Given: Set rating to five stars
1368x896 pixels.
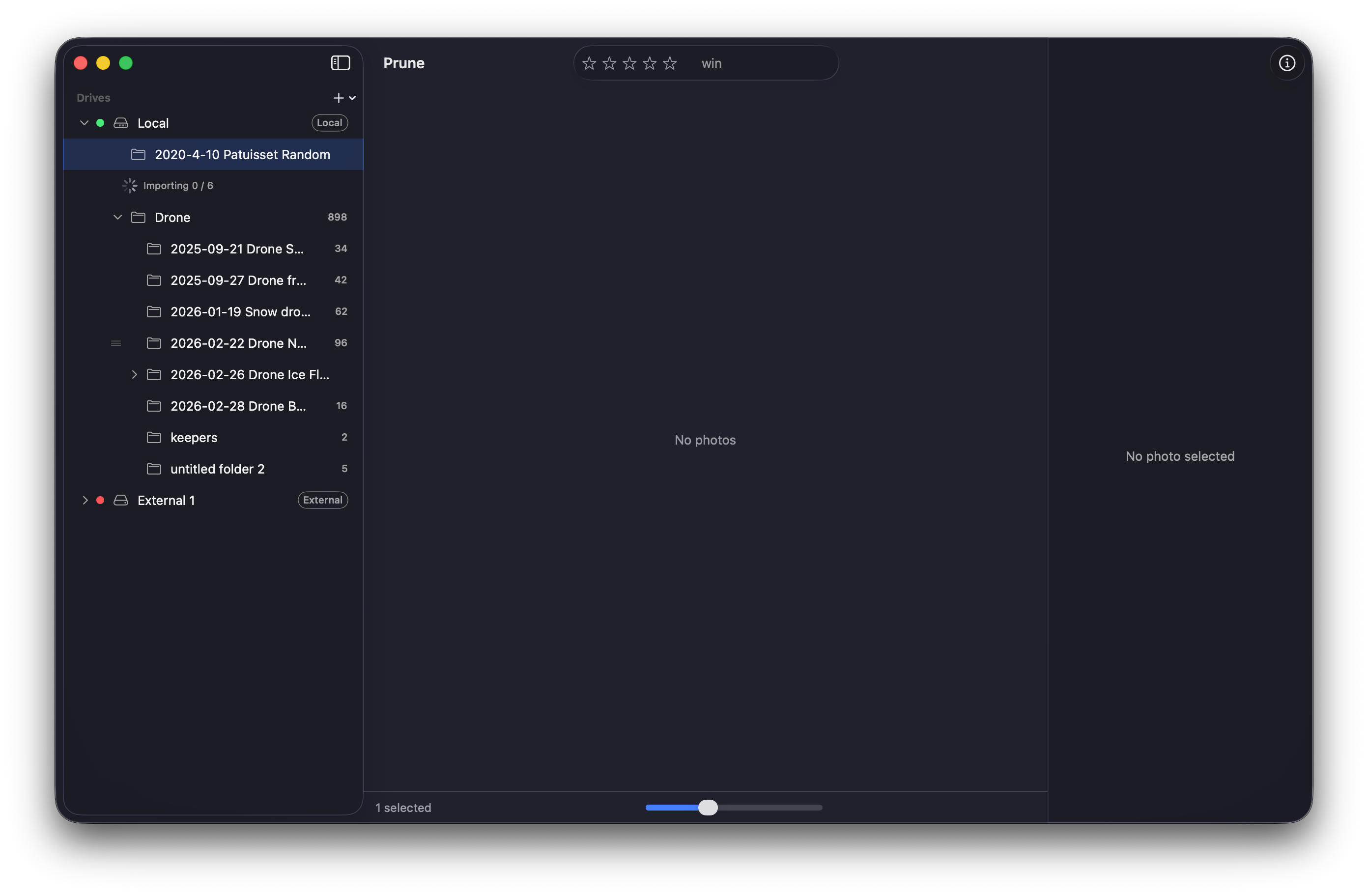Looking at the screenshot, I should tap(669, 63).
